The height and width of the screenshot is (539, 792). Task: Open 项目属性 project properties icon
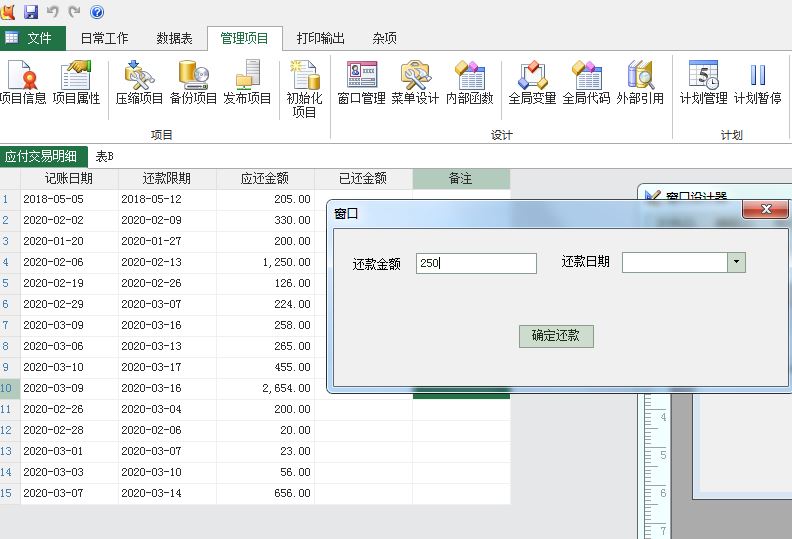[76, 82]
